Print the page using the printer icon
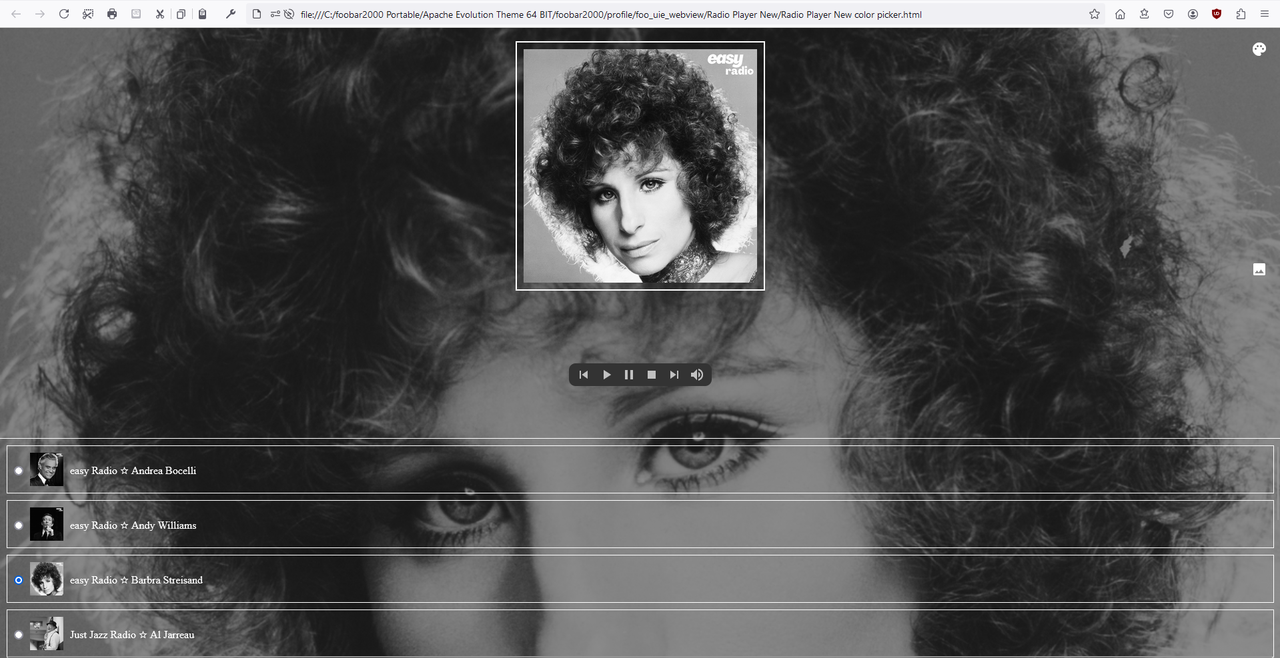Viewport: 1280px width, 658px height. 112,14
